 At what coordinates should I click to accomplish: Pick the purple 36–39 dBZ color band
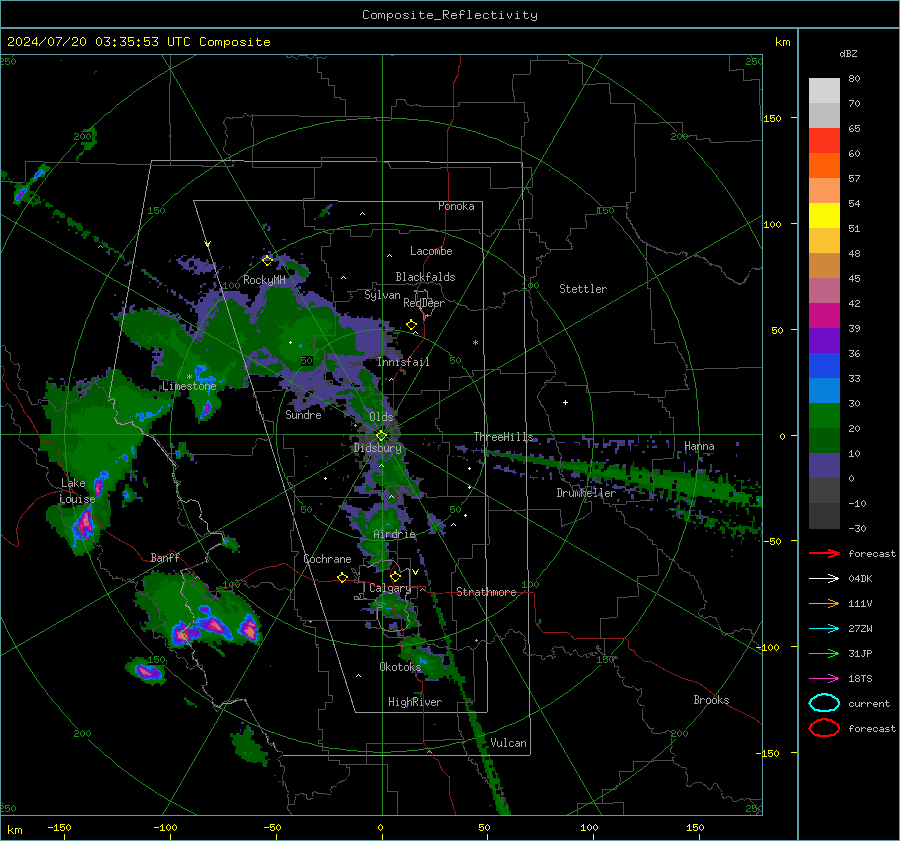pos(824,341)
